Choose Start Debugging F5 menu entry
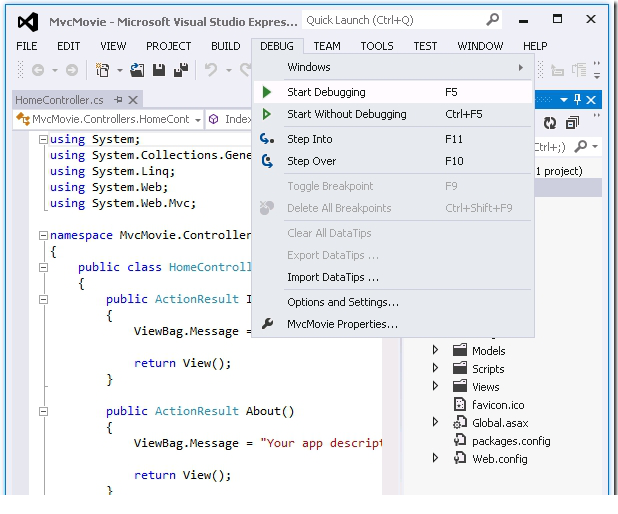 pyautogui.click(x=393, y=92)
